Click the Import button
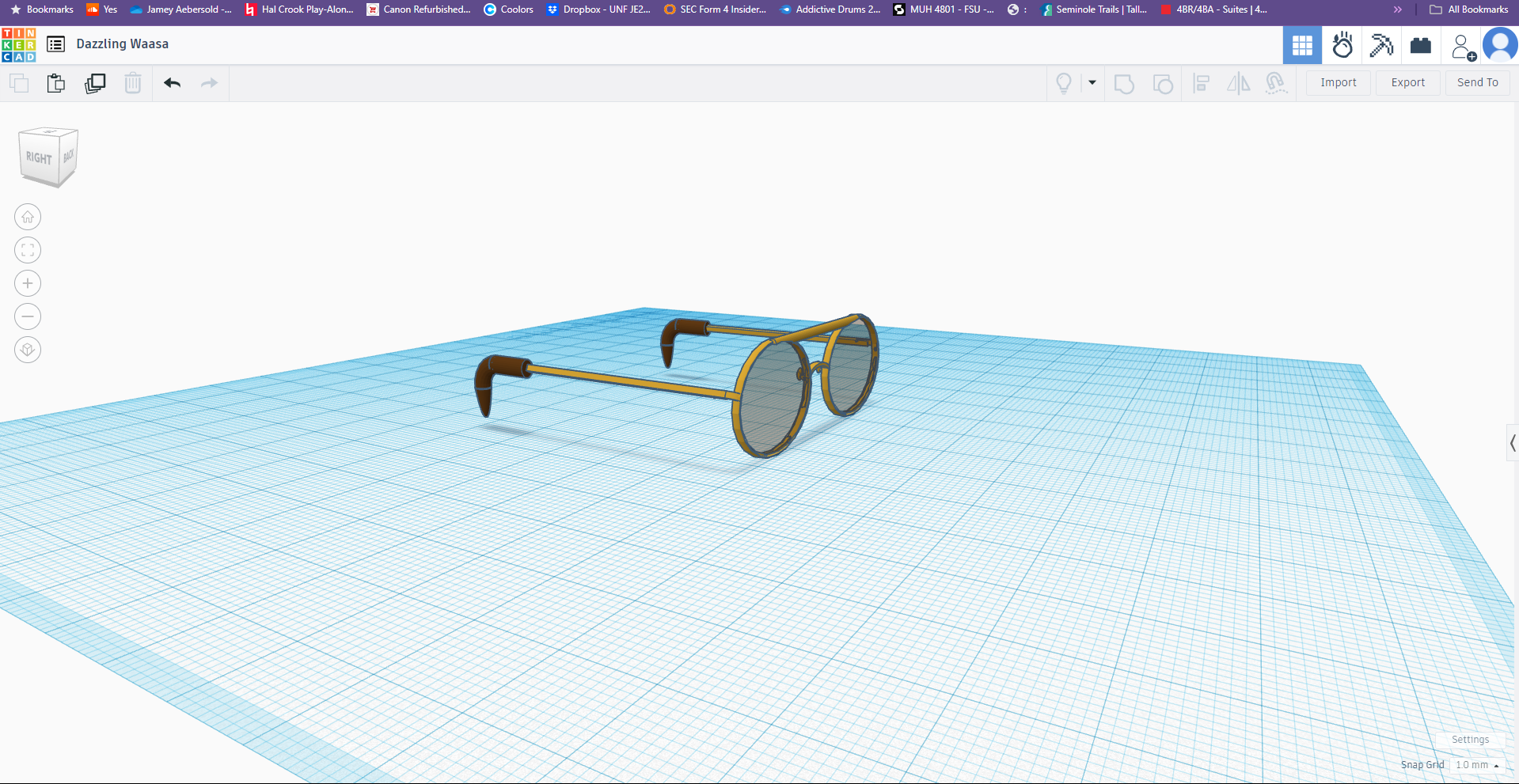 tap(1338, 82)
